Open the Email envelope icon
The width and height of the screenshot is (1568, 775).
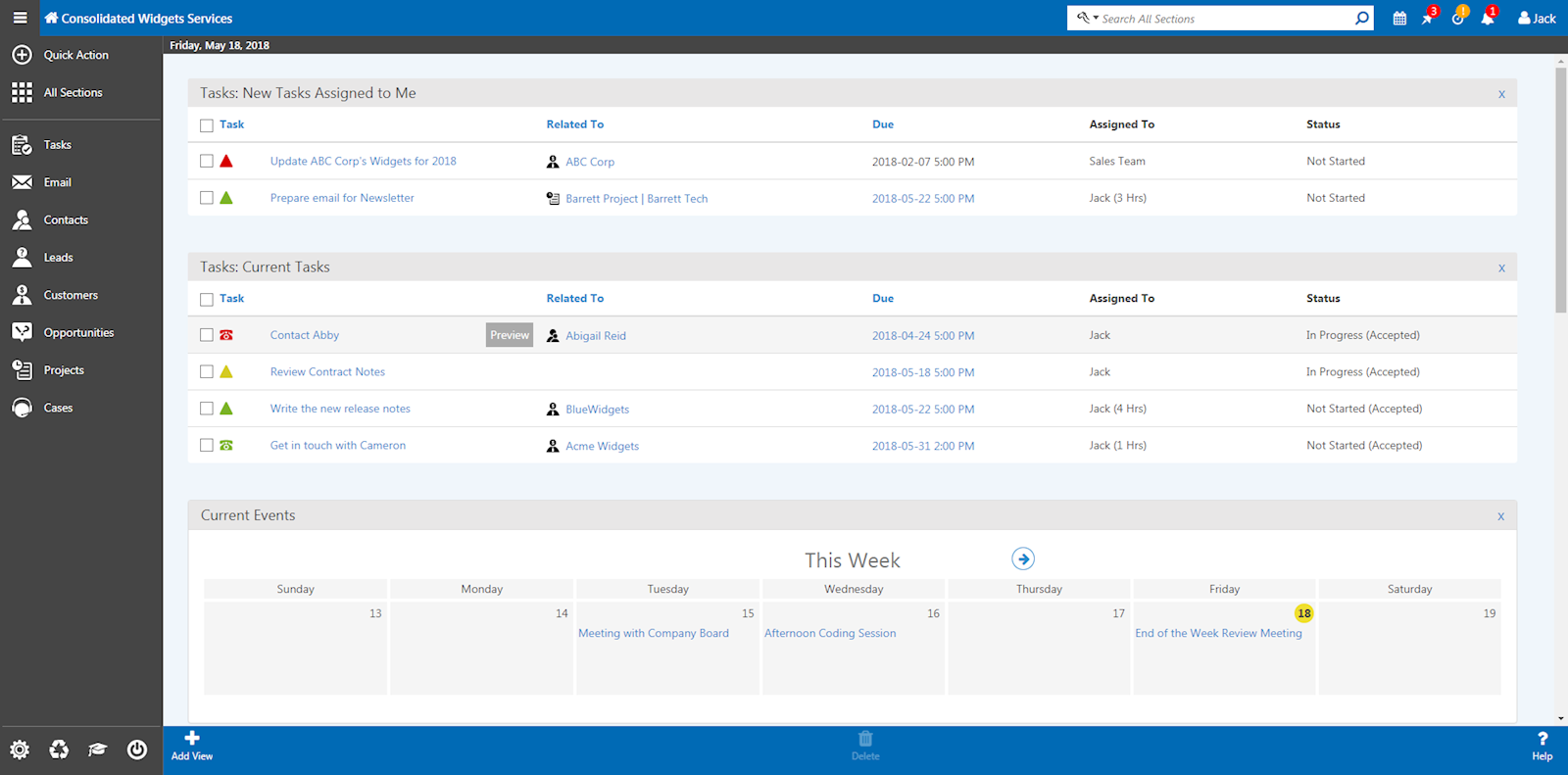[22, 182]
